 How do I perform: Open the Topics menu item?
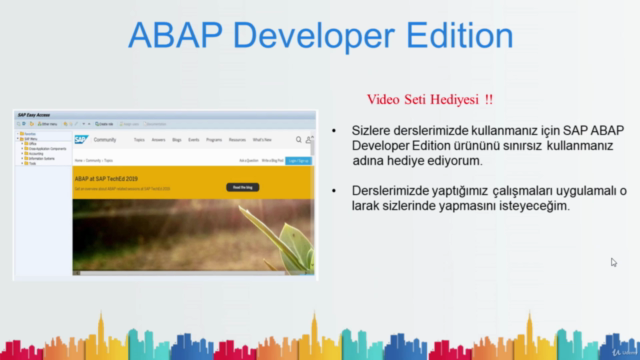139,140
